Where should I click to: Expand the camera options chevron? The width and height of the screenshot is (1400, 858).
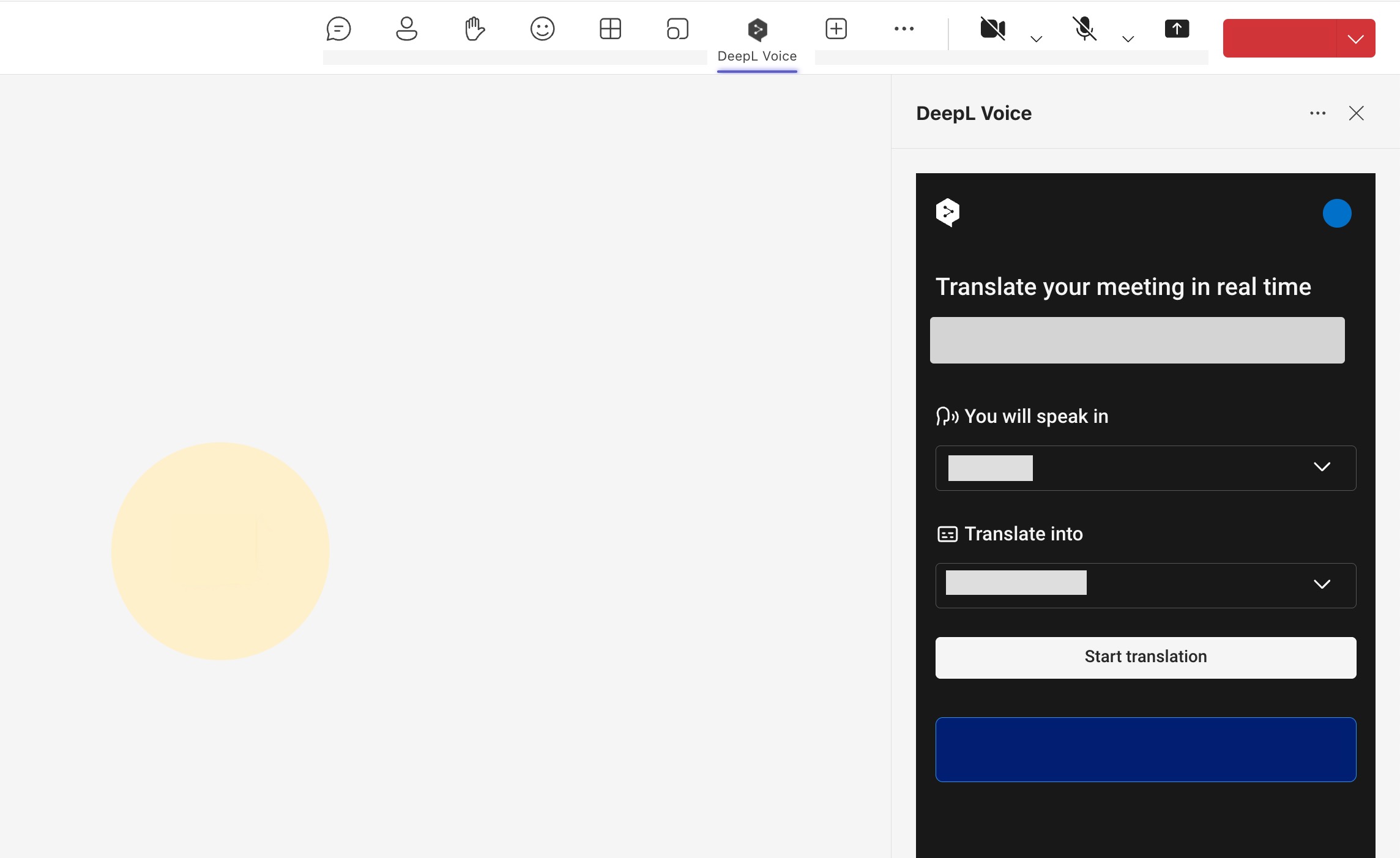1035,38
